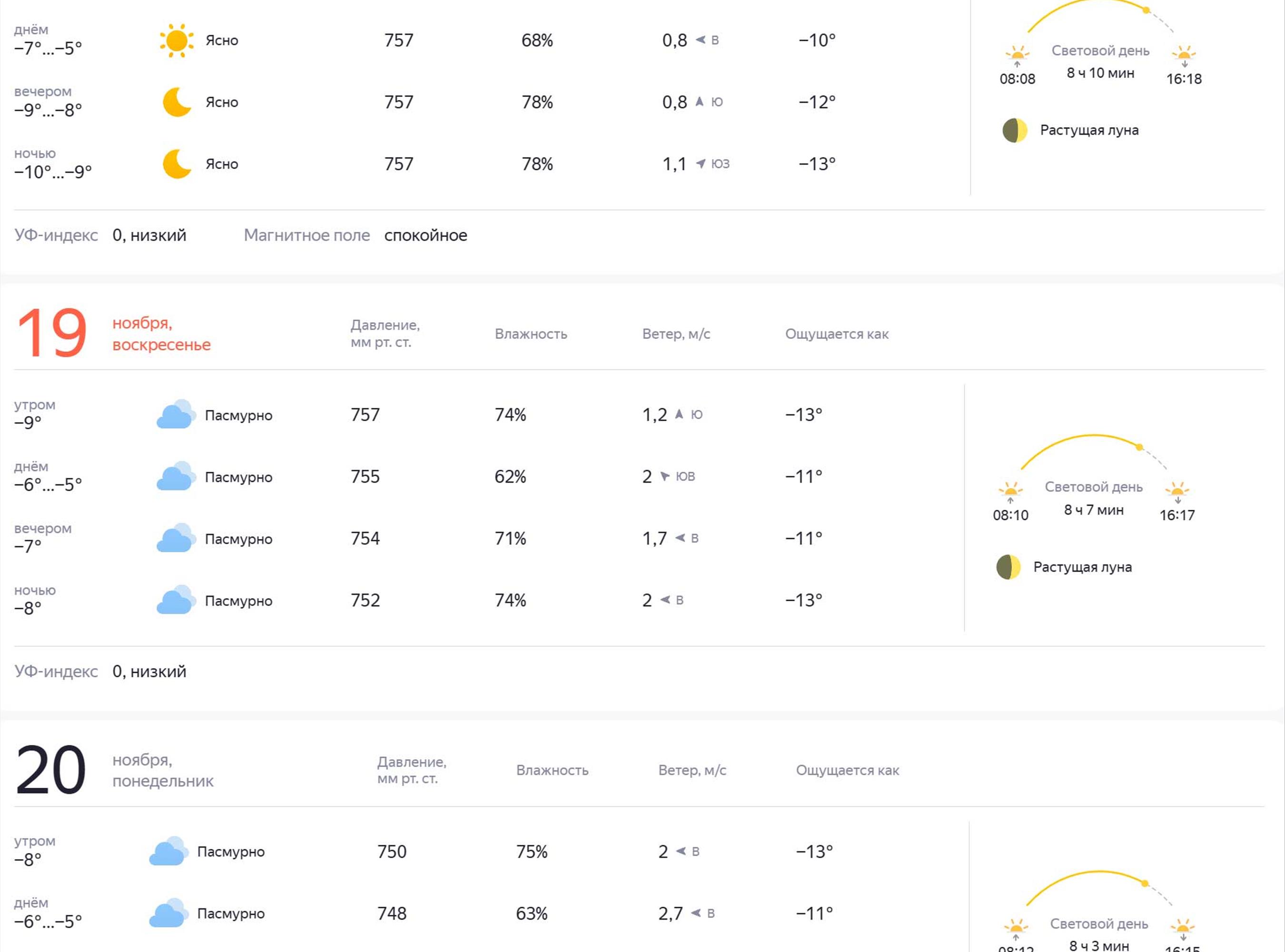Screen dimensions: 1285x952
Task: Click the moon icon in the "вечером" Ясно row
Action: (x=176, y=102)
